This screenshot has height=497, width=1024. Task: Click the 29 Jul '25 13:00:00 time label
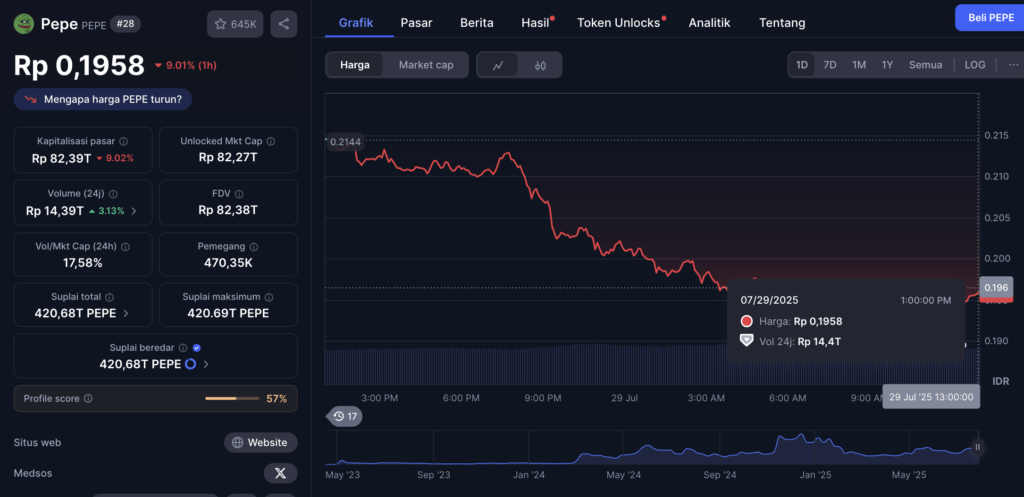click(931, 396)
